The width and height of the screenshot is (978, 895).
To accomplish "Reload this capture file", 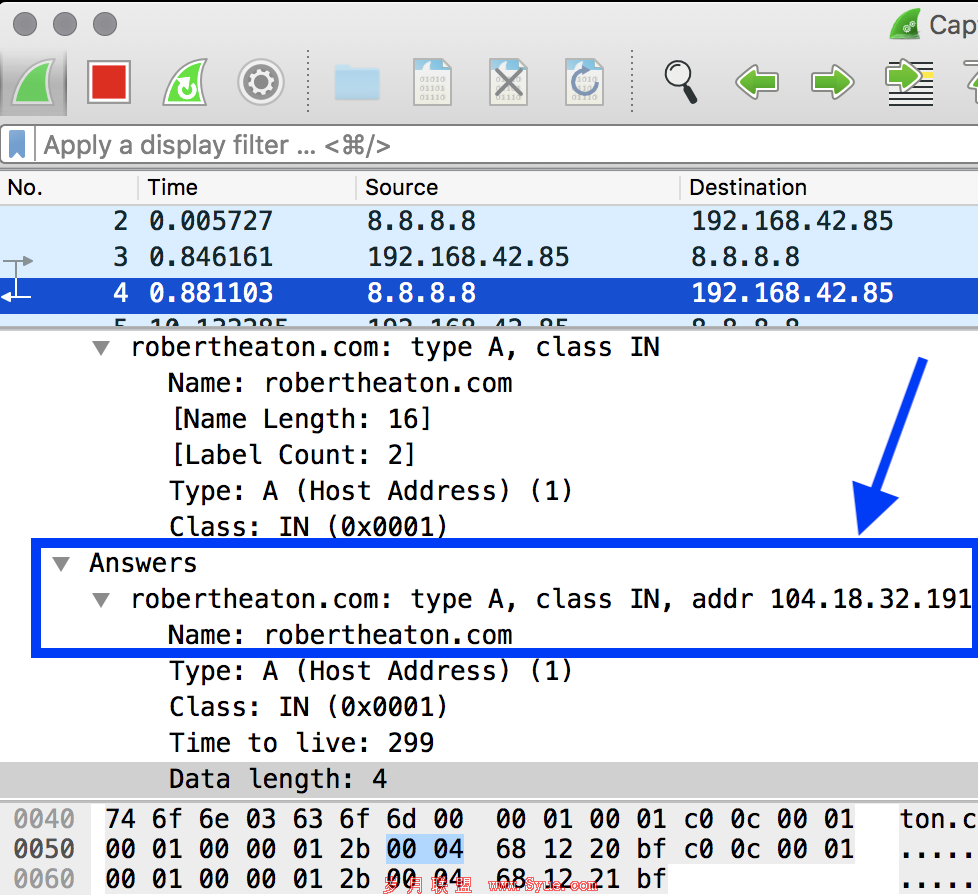I will coord(584,82).
